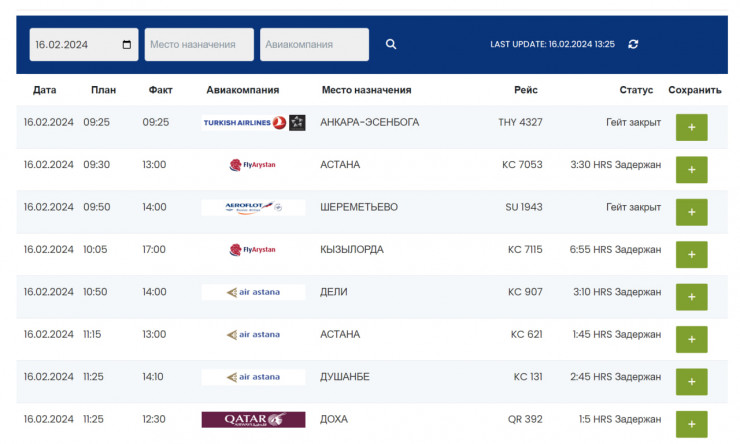Click the Место назначения input field
This screenshot has height=444, width=740.
tap(198, 44)
